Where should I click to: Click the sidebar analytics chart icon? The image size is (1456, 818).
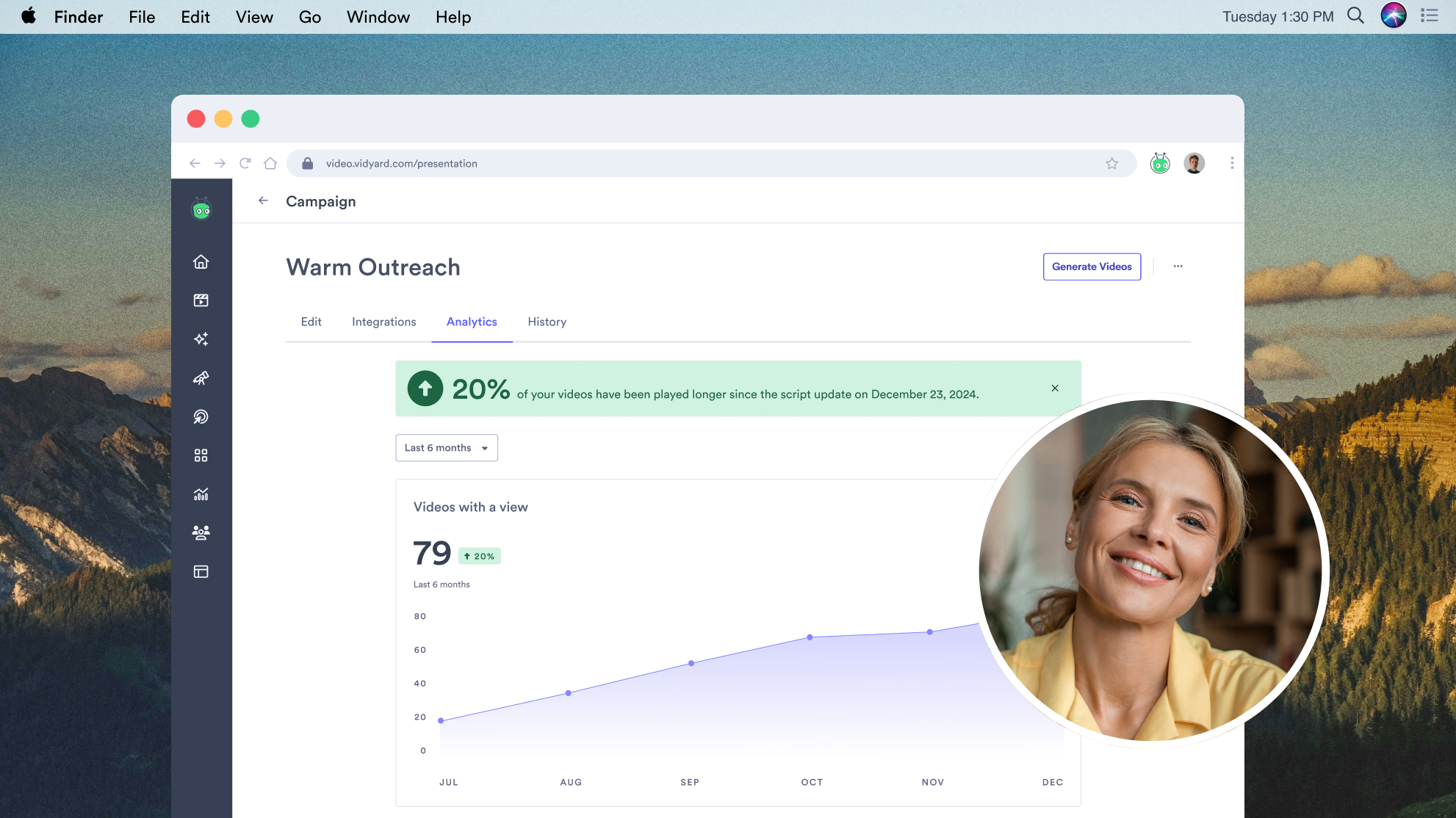point(201,494)
